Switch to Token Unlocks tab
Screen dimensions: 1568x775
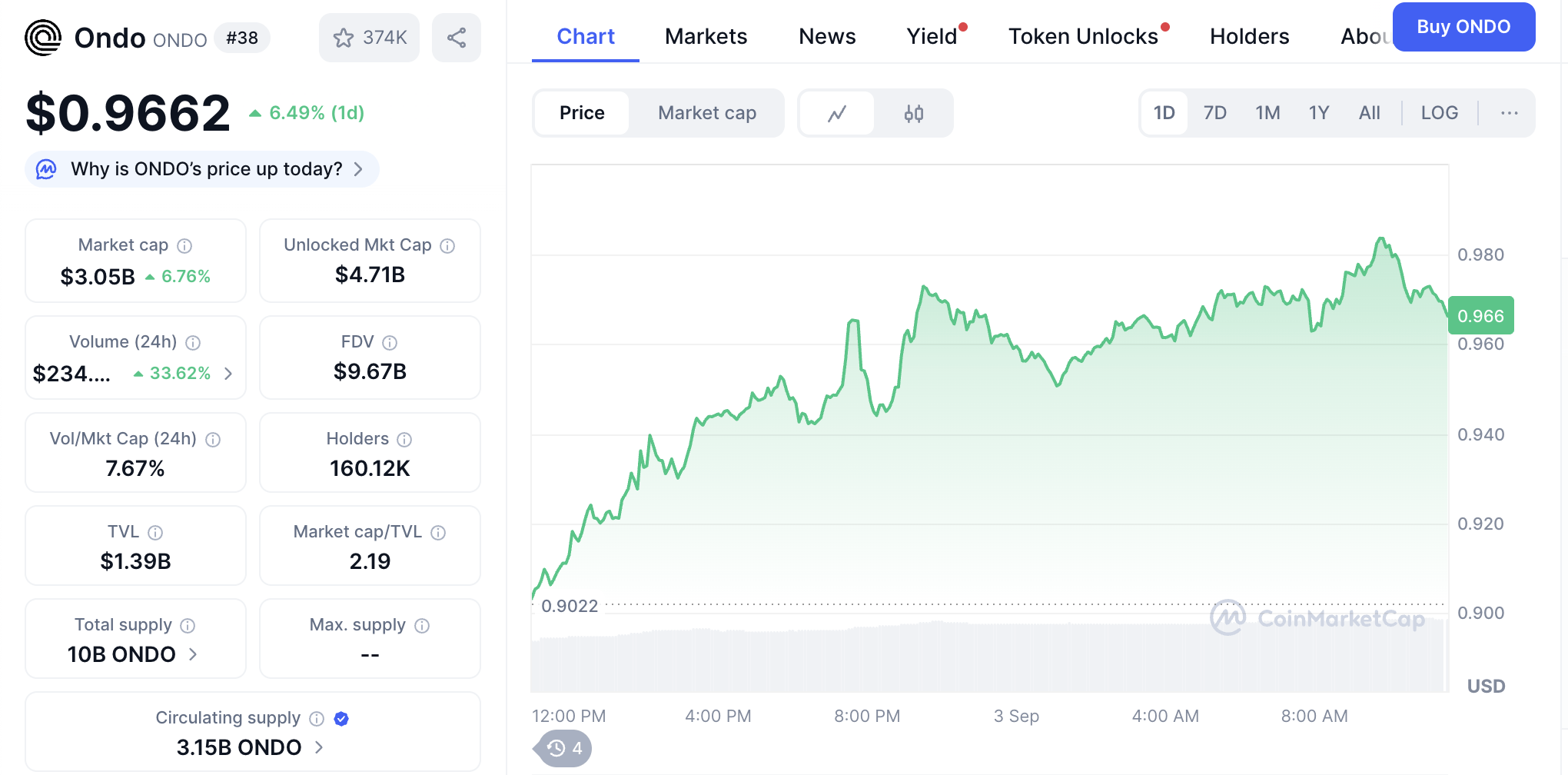coord(1082,36)
